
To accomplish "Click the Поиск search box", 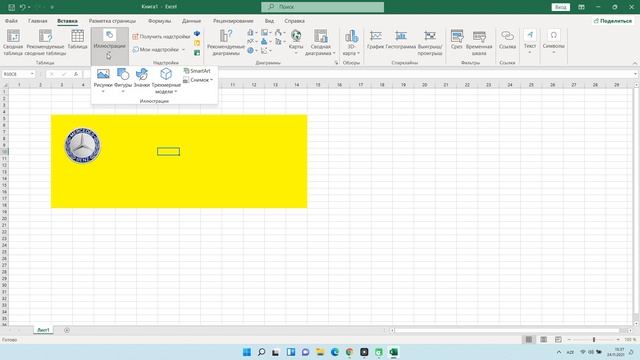I will tap(322, 7).
